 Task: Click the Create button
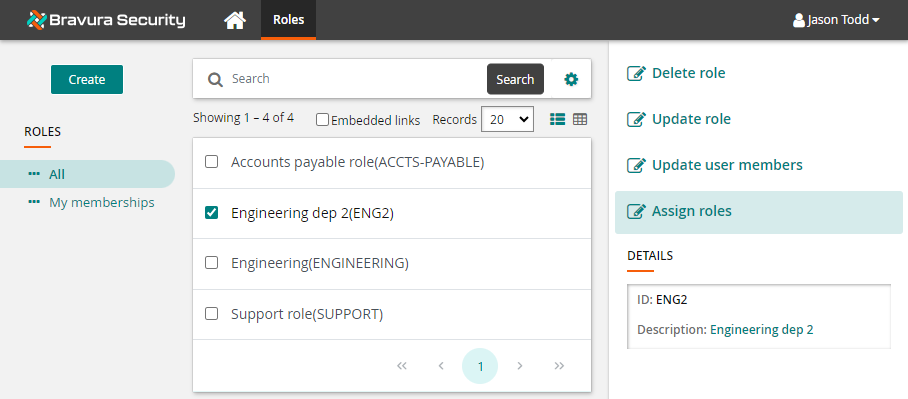(x=87, y=79)
